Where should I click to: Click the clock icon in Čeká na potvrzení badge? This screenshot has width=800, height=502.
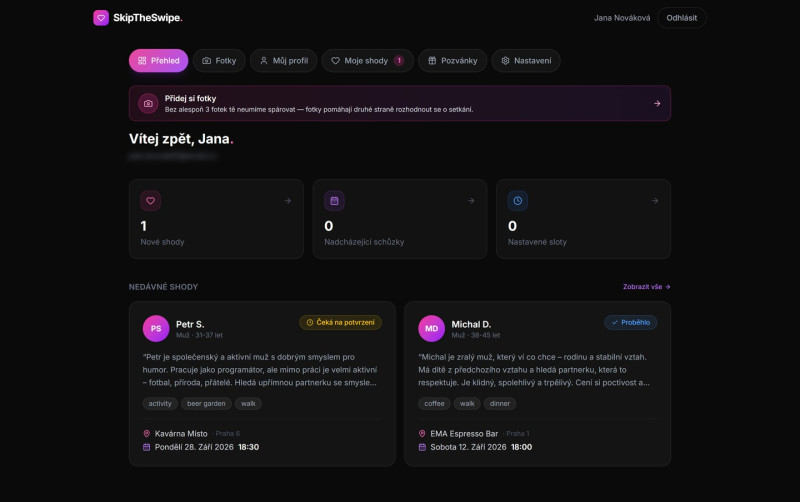[310, 322]
